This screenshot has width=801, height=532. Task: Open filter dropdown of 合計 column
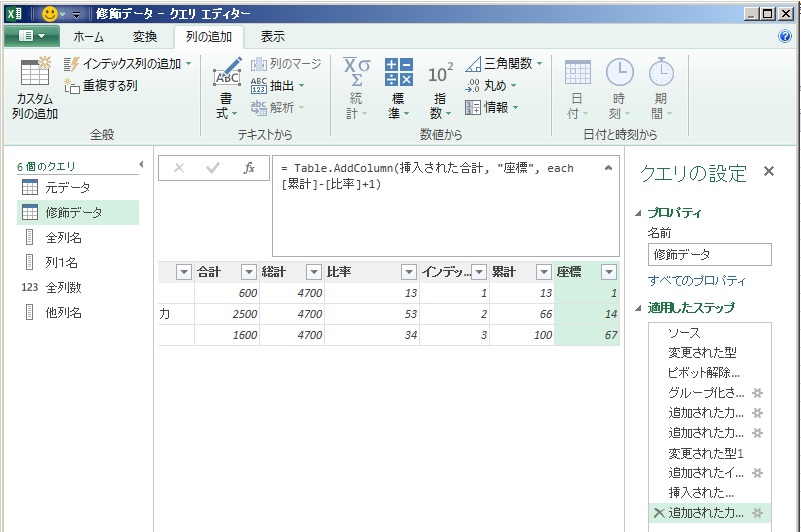[x=248, y=272]
